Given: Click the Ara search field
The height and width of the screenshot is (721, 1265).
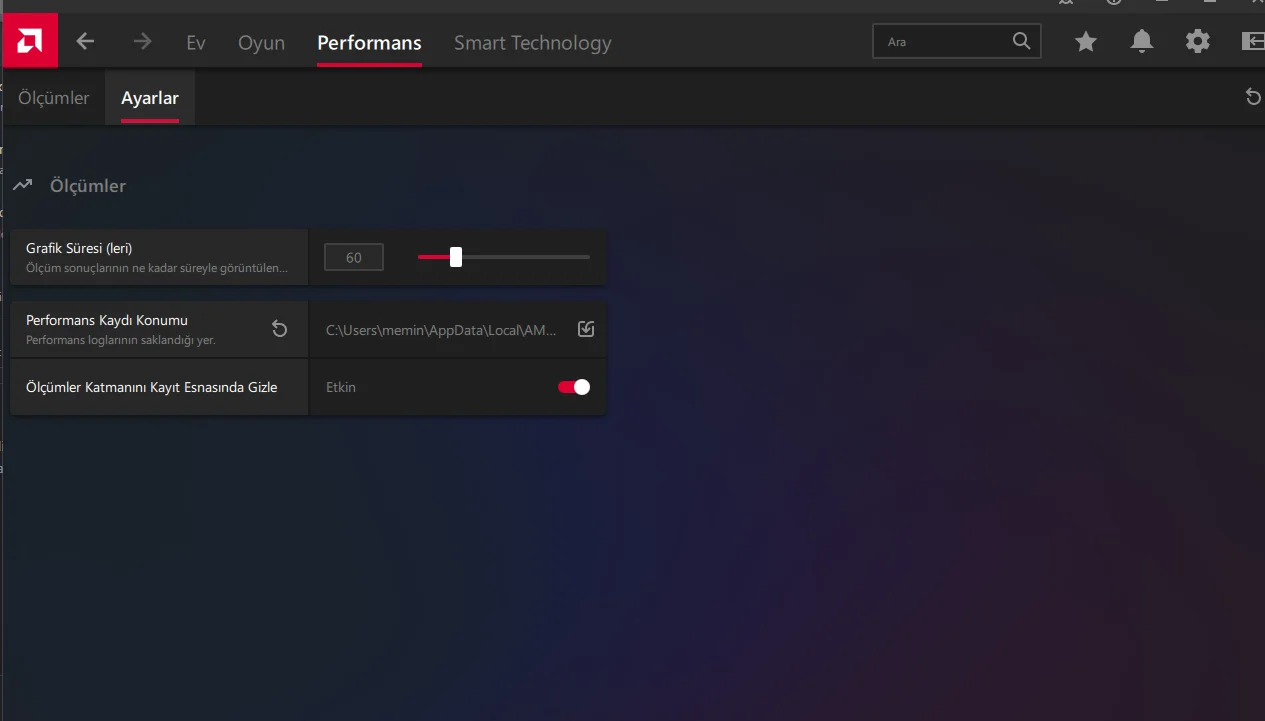Looking at the screenshot, I should point(956,41).
